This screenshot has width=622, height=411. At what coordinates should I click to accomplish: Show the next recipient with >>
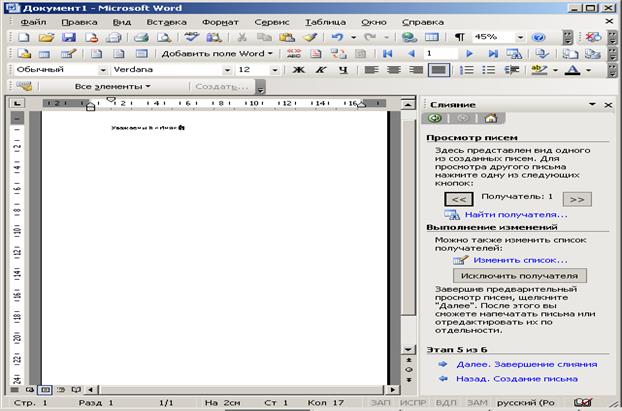[577, 199]
